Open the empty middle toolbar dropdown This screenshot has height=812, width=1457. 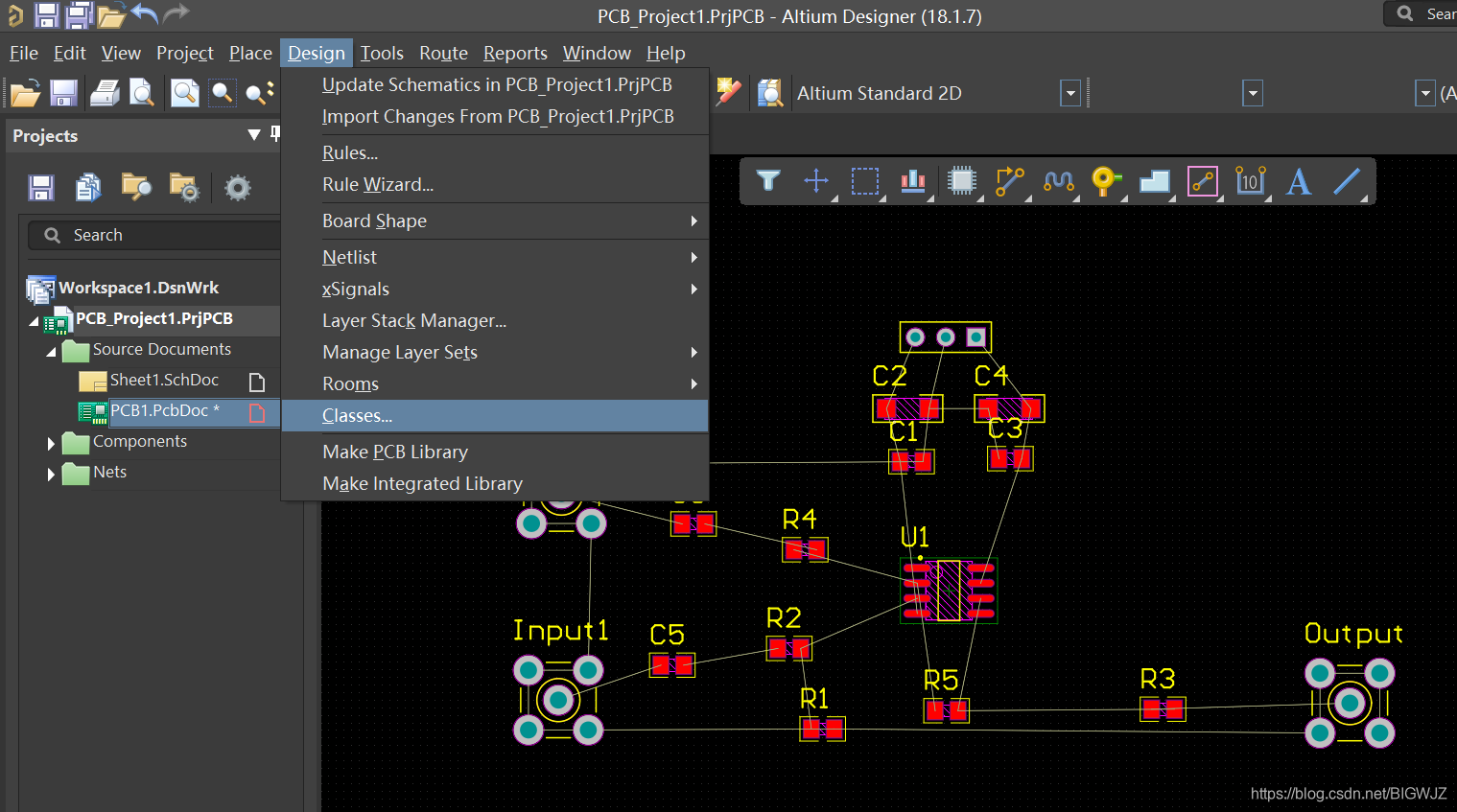click(x=1252, y=93)
